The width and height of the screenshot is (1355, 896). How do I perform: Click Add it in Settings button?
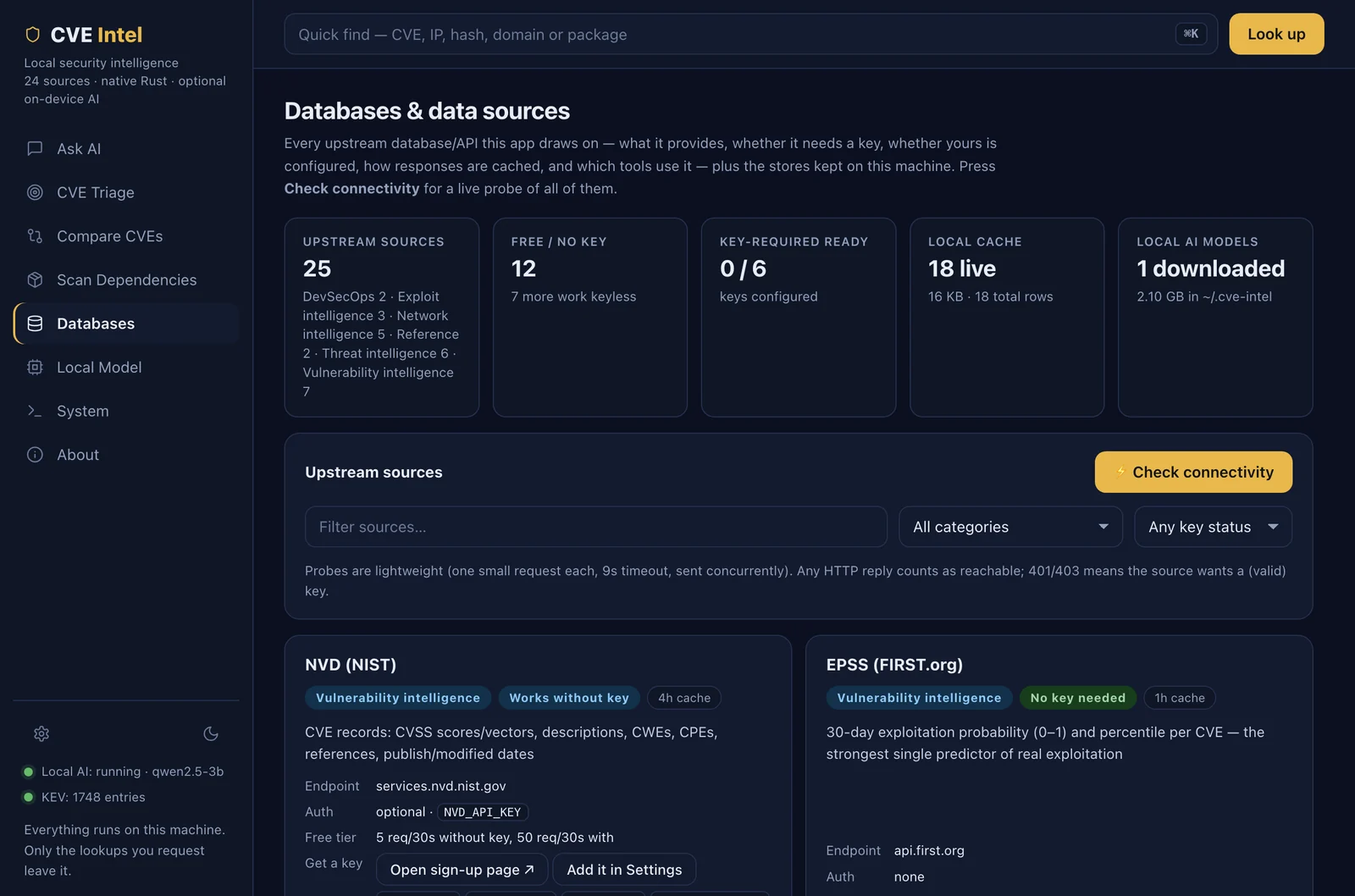624,870
